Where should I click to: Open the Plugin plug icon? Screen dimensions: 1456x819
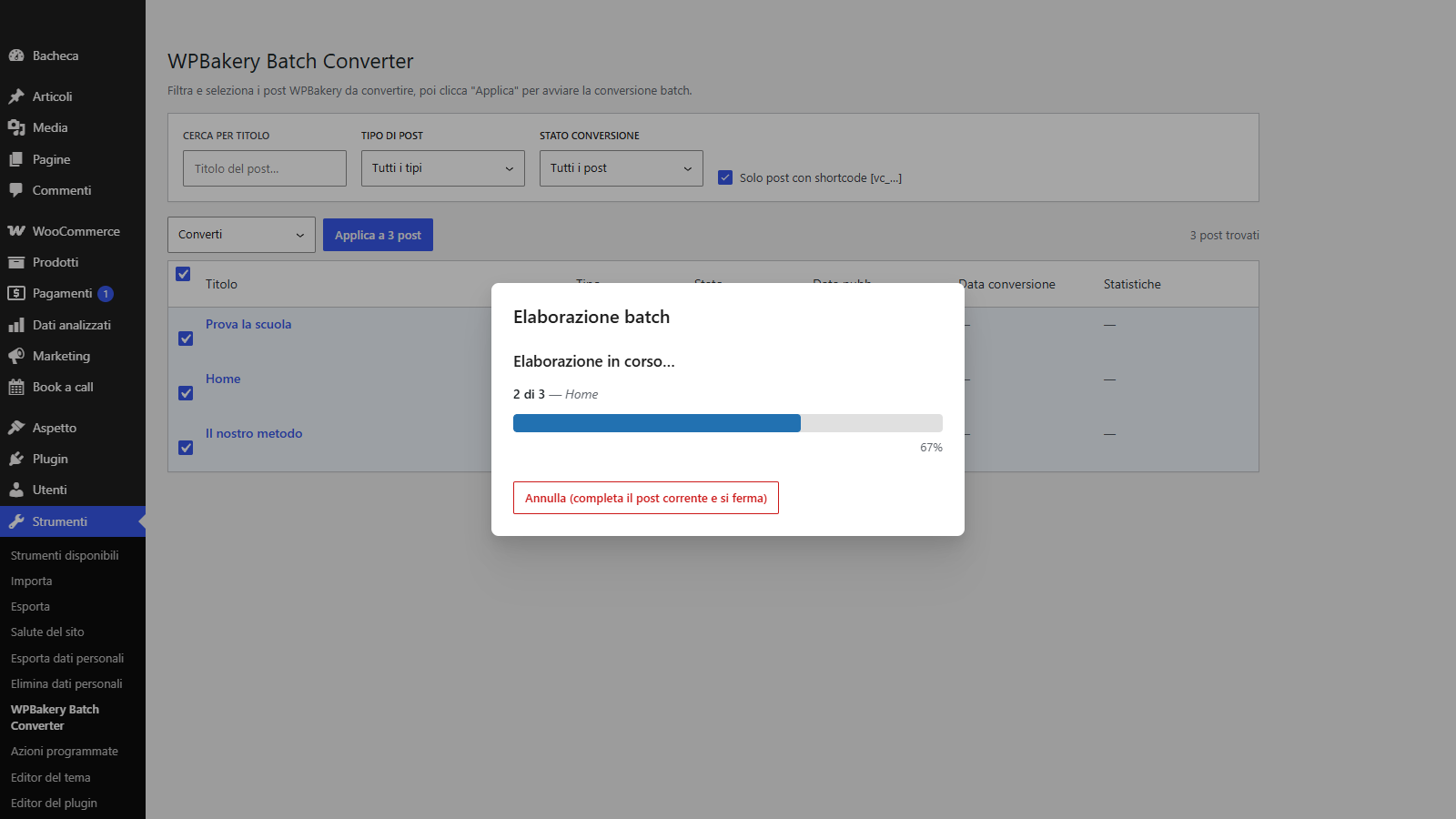coord(16,459)
